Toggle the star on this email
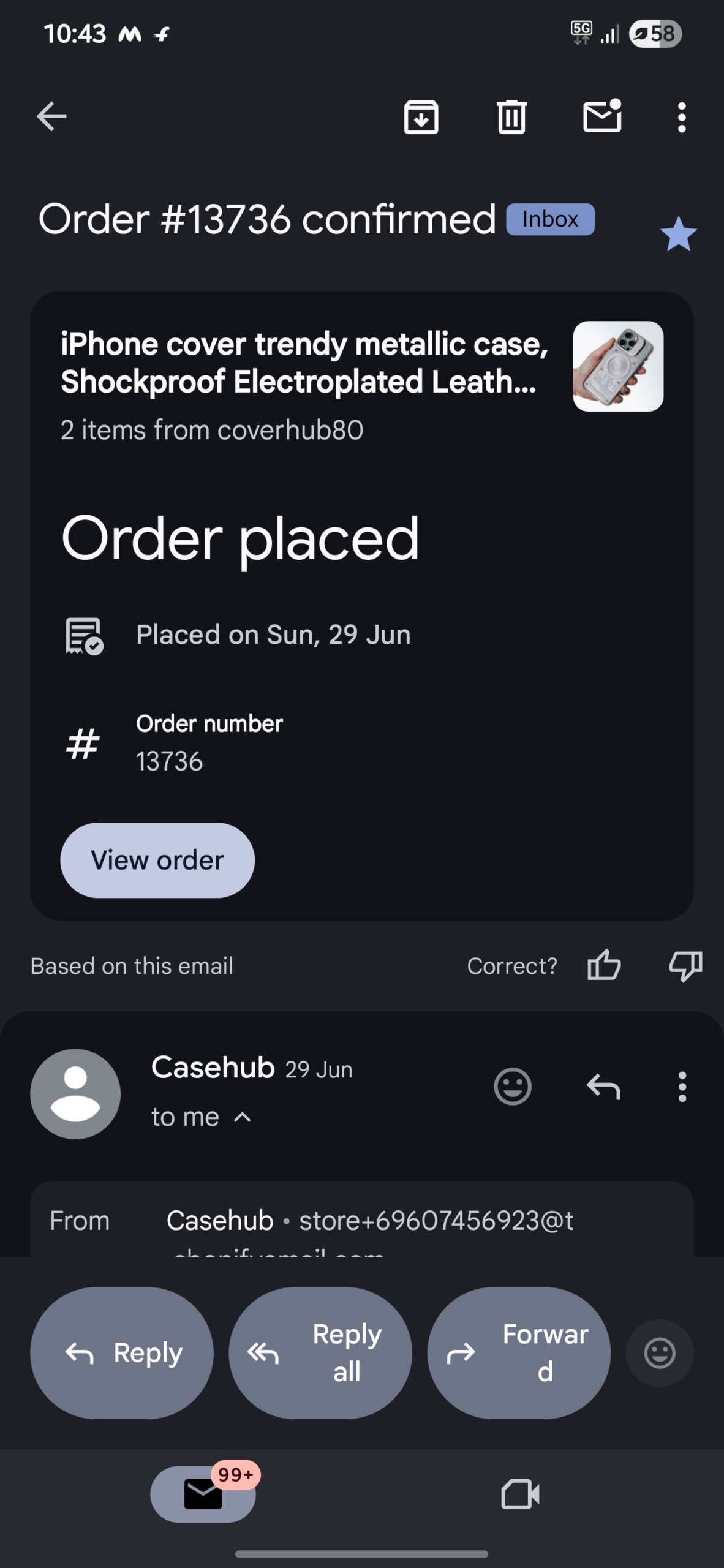 pos(678,234)
